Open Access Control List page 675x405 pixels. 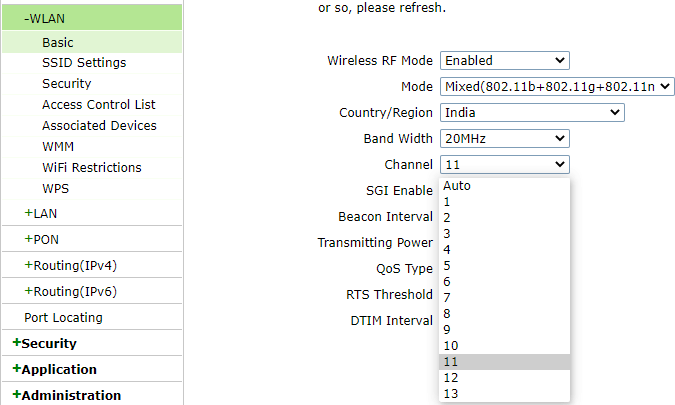pos(99,105)
